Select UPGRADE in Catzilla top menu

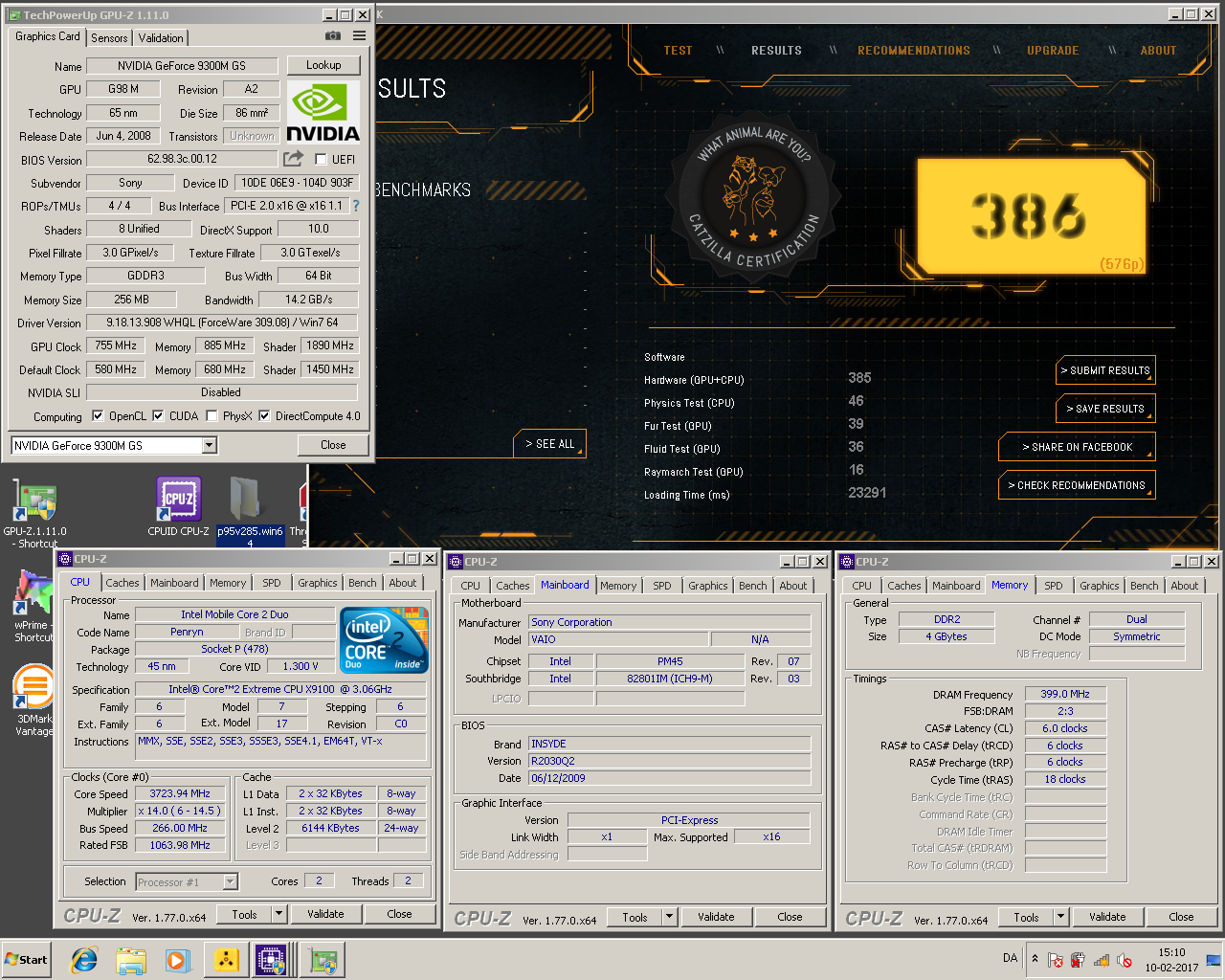click(1053, 51)
